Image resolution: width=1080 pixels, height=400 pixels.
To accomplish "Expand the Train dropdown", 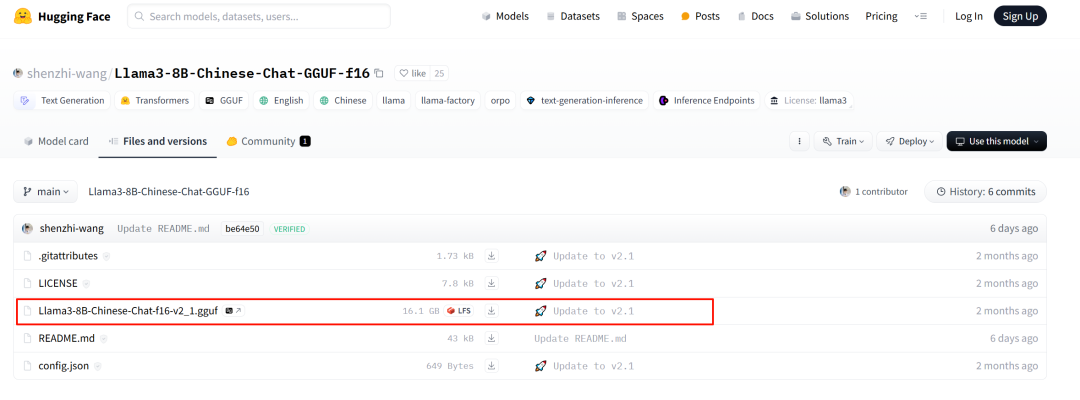I will pyautogui.click(x=844, y=141).
